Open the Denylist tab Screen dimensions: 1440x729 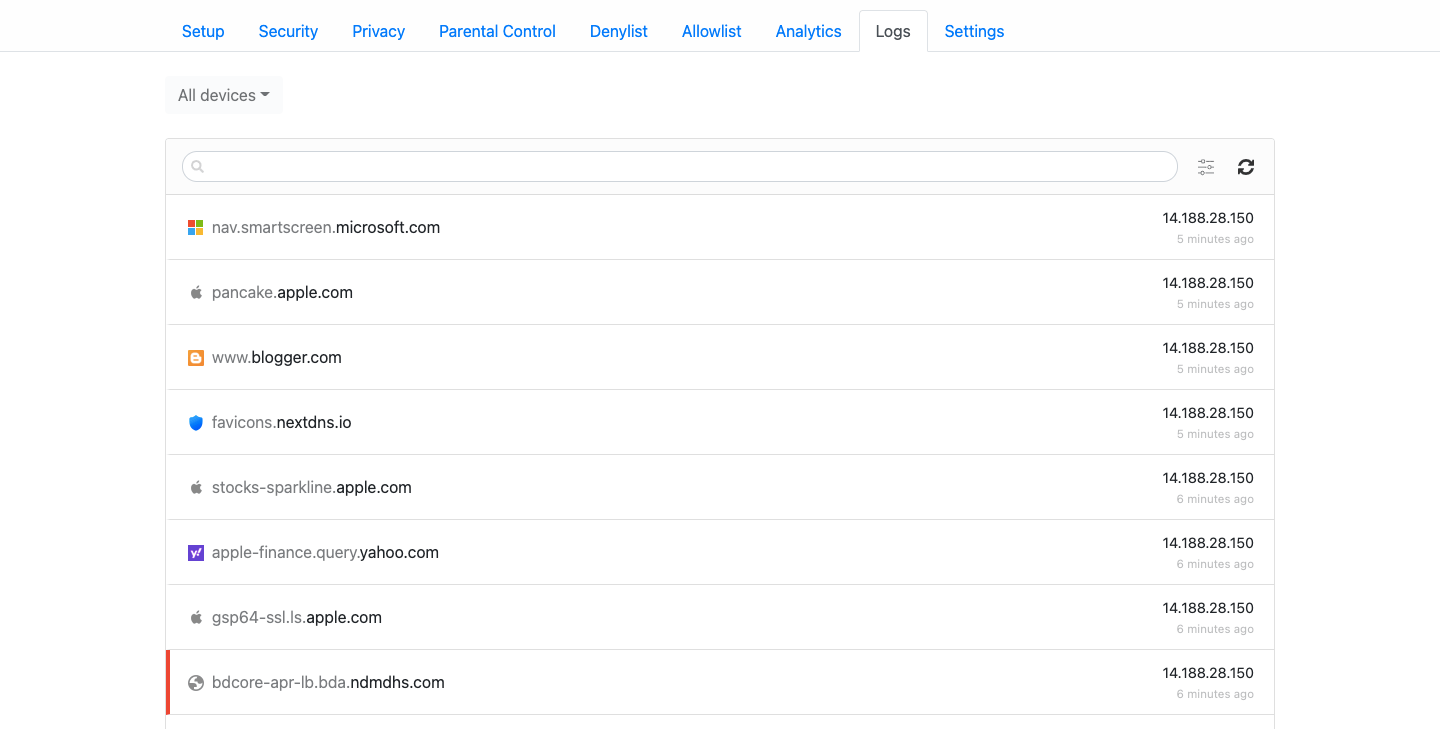pos(618,31)
